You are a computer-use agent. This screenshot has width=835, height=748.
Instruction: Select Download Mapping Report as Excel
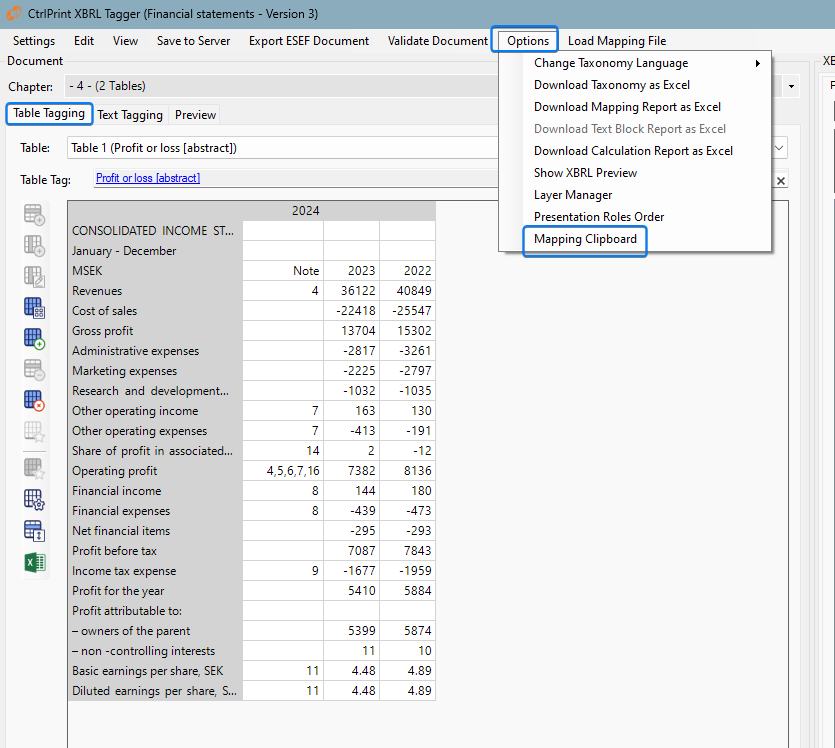click(x=627, y=107)
